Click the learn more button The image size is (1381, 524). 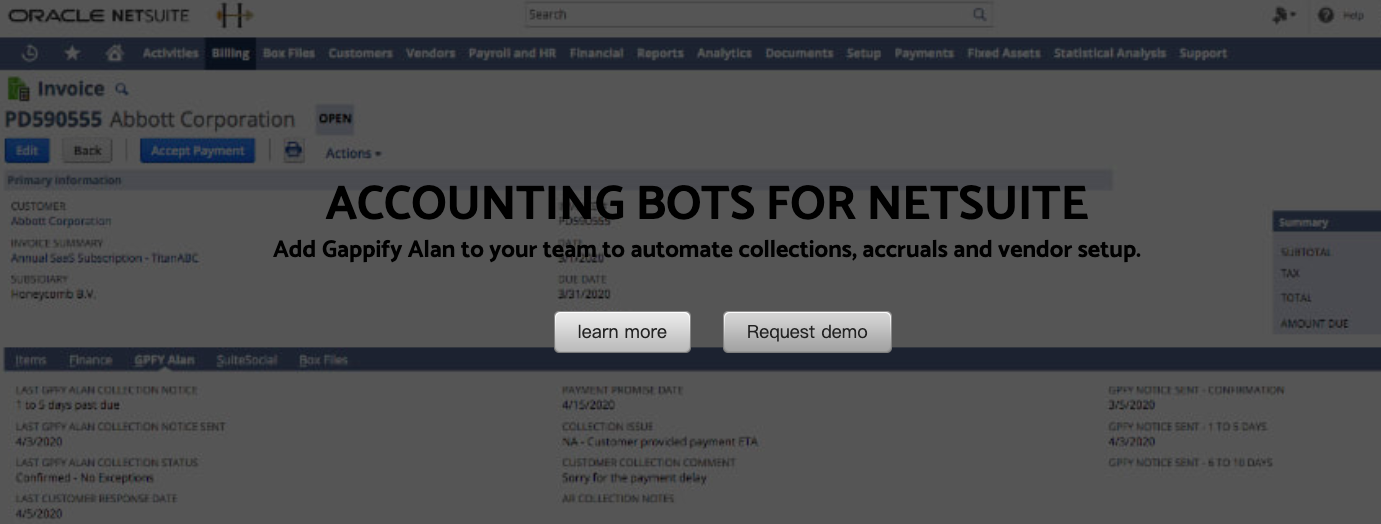622,332
